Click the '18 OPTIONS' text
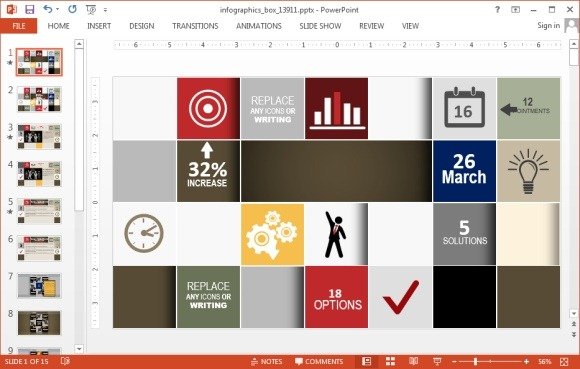The image size is (580, 369). tap(337, 299)
